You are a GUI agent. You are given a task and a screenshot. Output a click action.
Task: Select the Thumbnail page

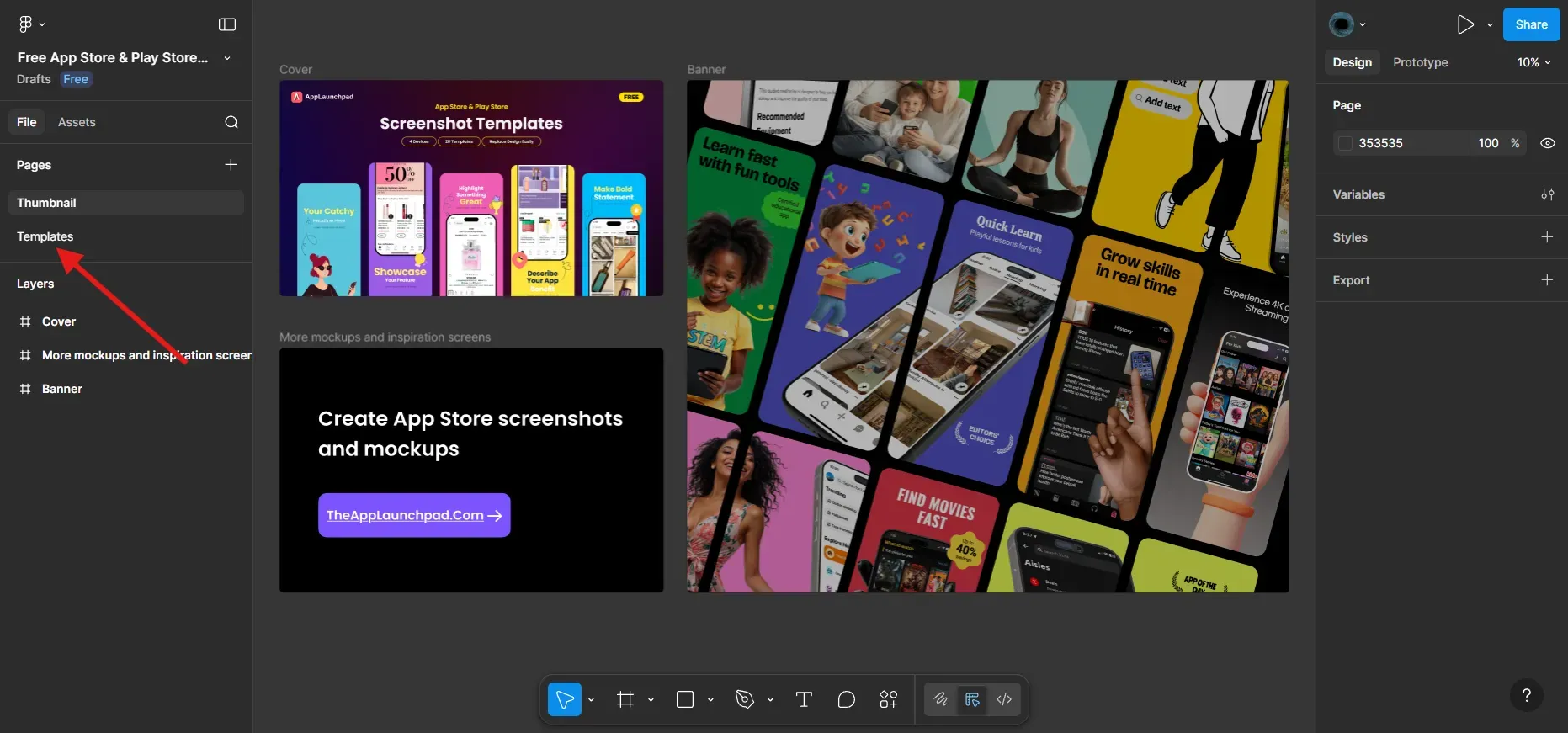(x=126, y=203)
